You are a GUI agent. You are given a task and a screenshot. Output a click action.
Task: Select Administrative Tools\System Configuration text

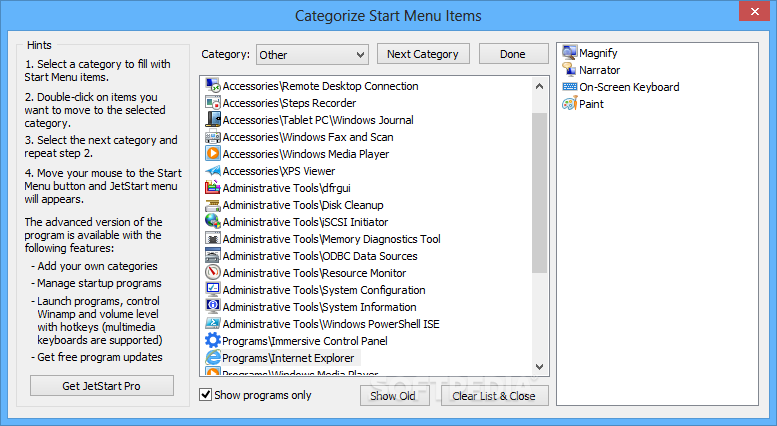point(324,290)
